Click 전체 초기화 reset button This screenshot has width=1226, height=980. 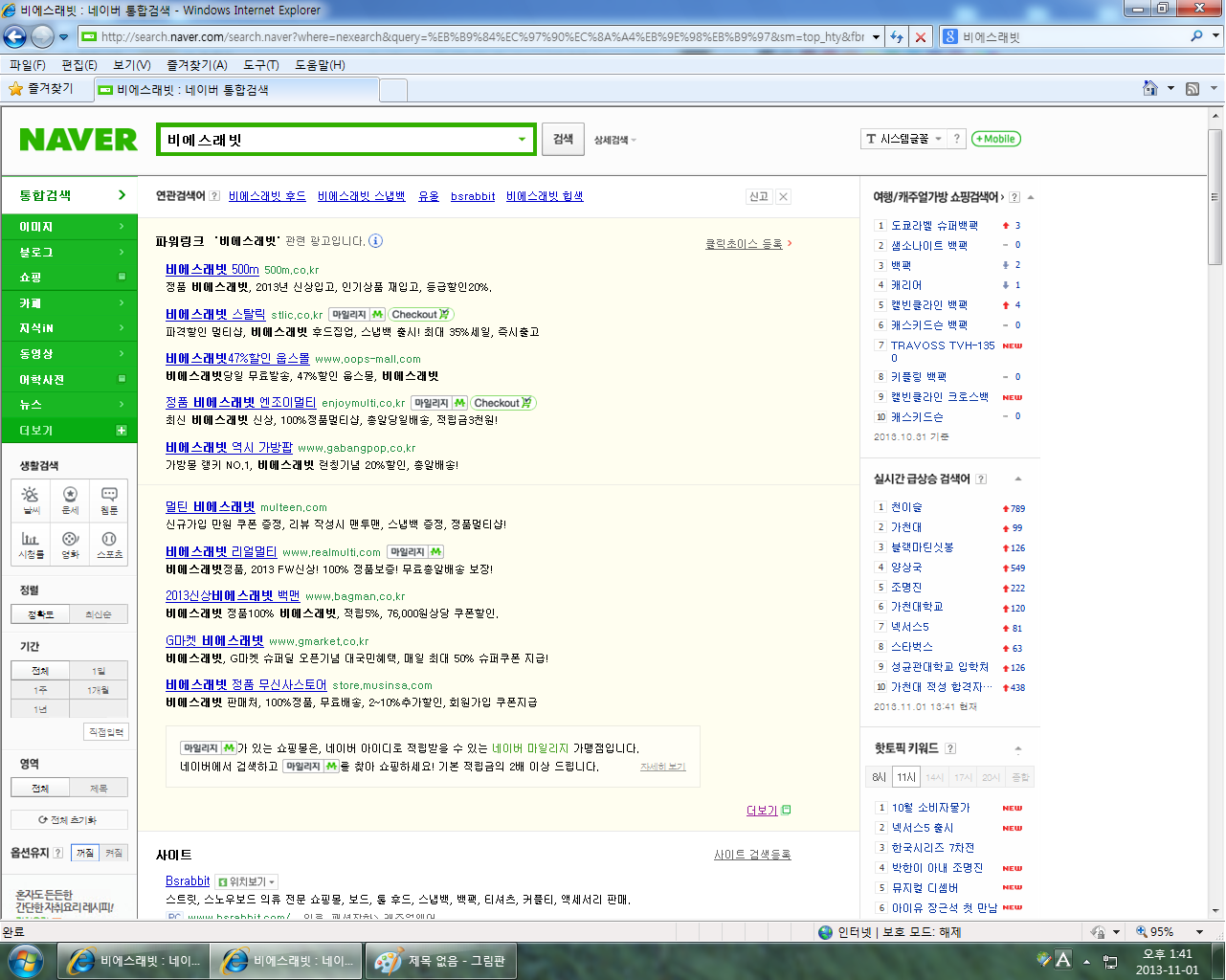[68, 820]
